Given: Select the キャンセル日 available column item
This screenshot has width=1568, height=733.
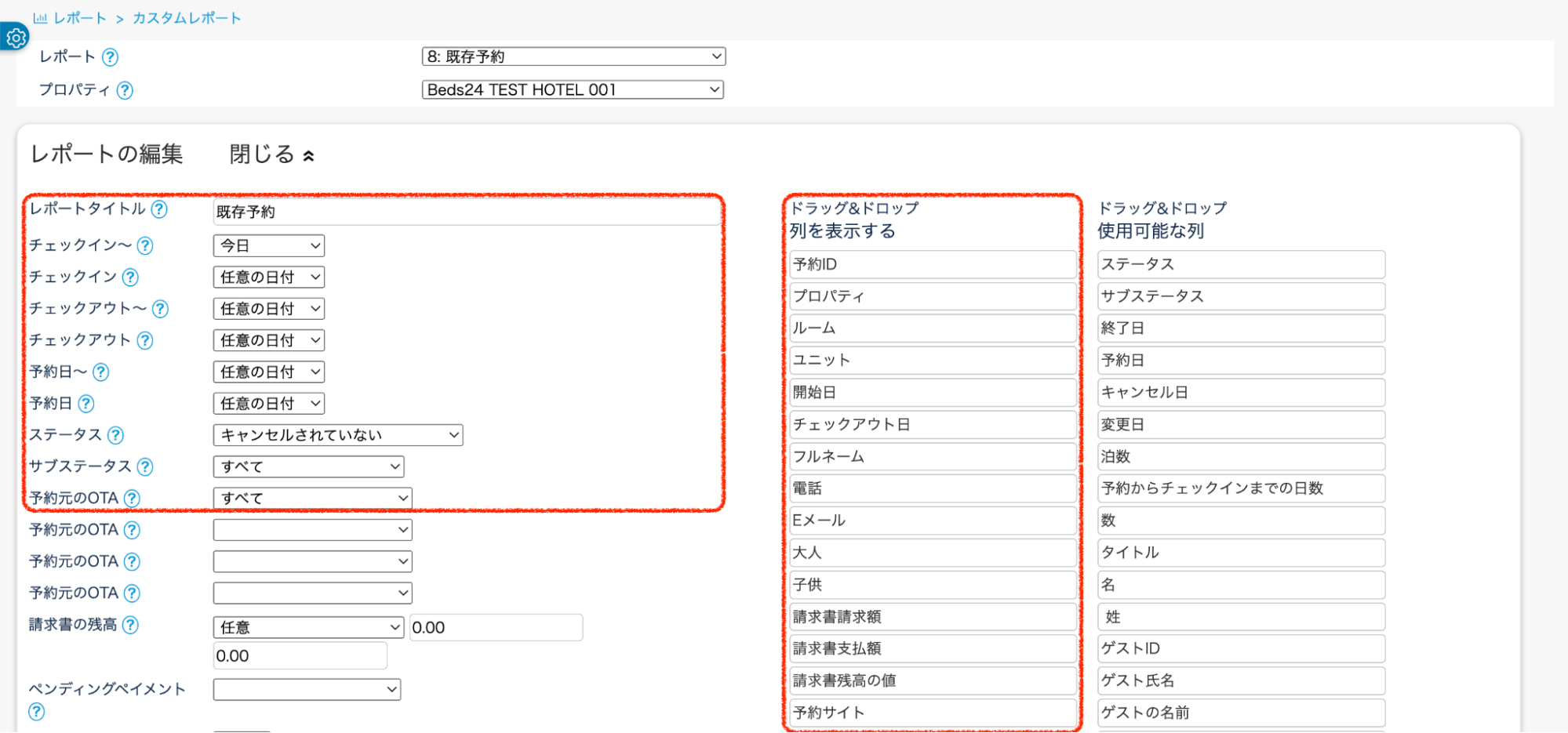Looking at the screenshot, I should [1240, 393].
